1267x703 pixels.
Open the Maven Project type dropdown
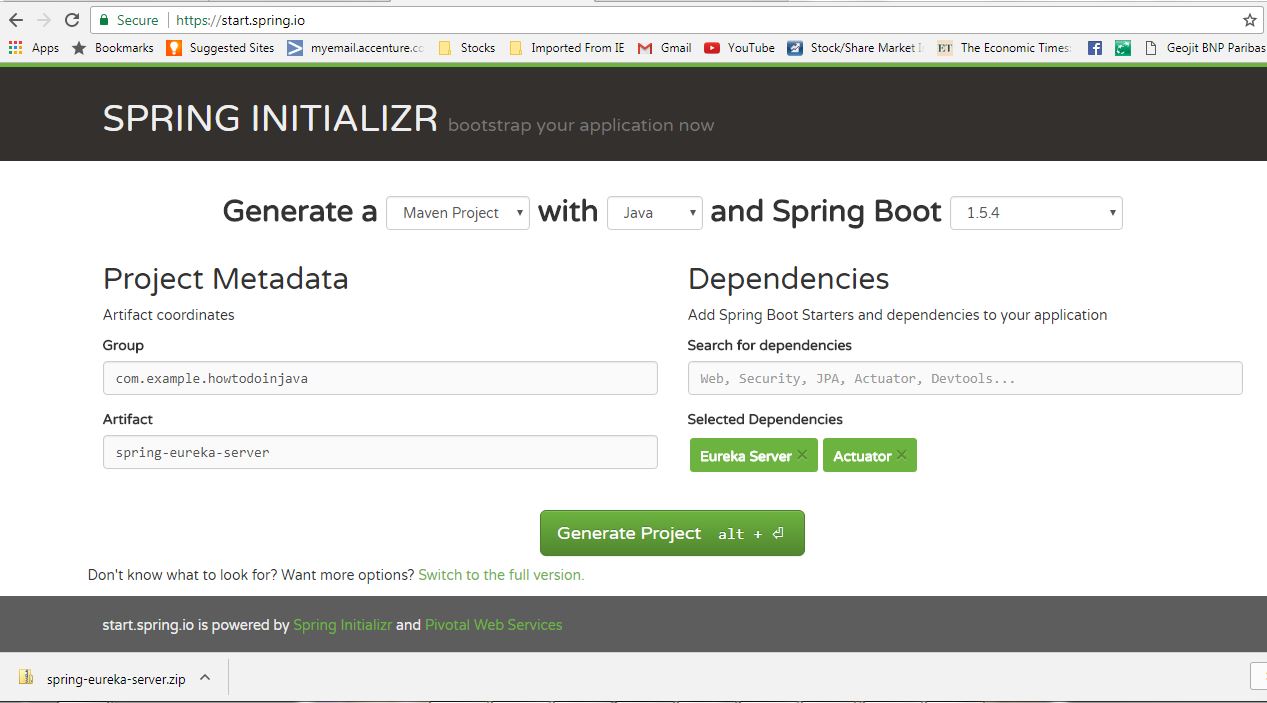pyautogui.click(x=458, y=213)
